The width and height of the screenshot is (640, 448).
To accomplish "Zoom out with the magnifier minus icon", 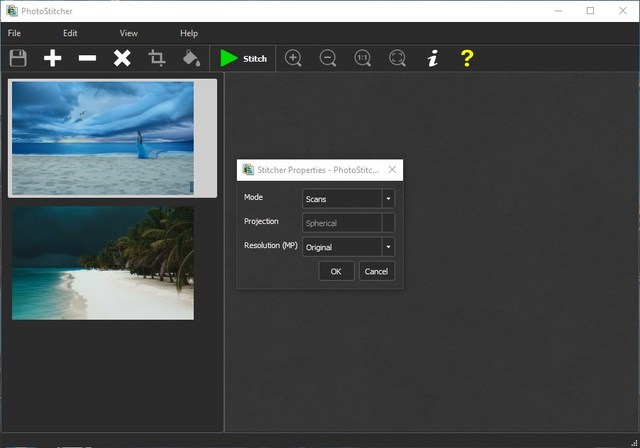I will pyautogui.click(x=328, y=58).
